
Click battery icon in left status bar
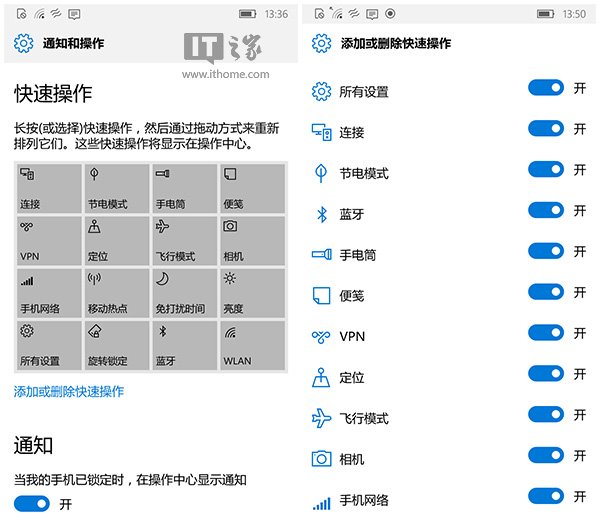248,14
